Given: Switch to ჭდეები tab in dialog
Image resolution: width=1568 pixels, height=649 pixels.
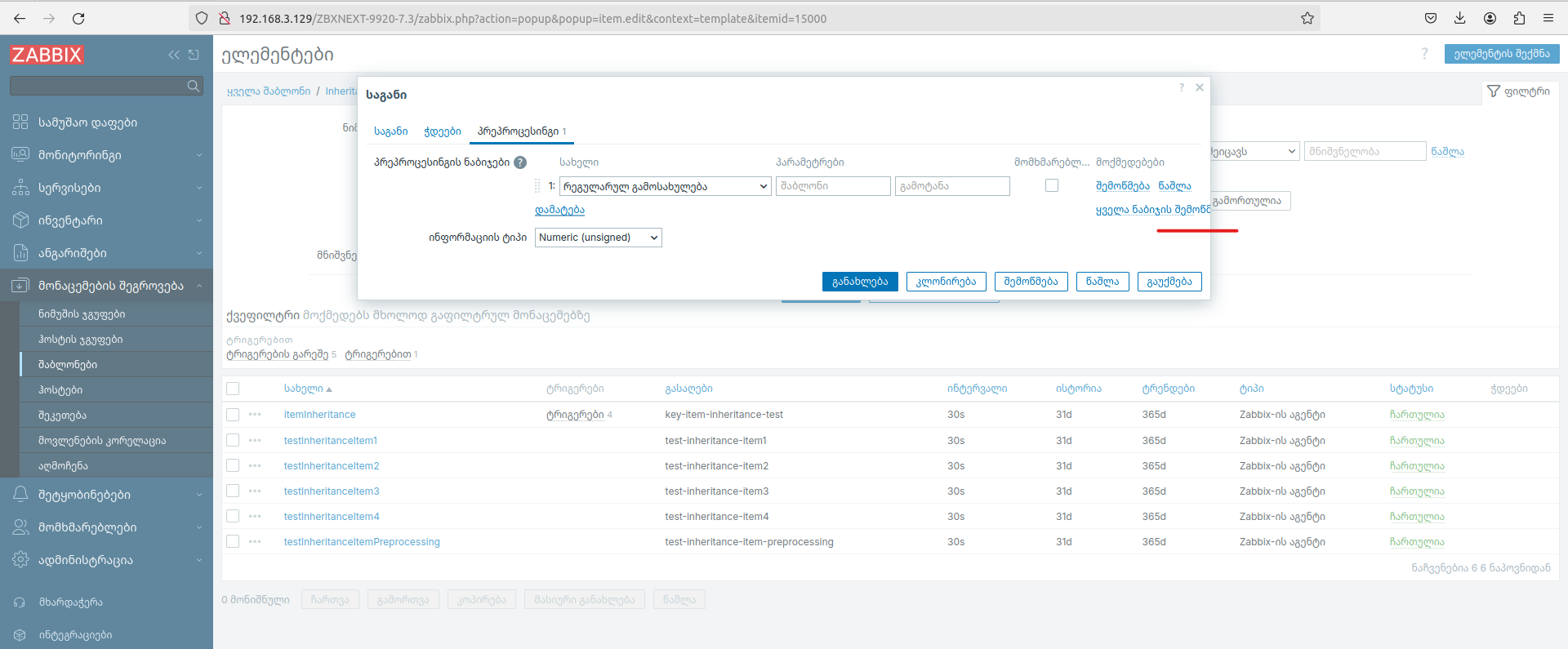Looking at the screenshot, I should 443,131.
